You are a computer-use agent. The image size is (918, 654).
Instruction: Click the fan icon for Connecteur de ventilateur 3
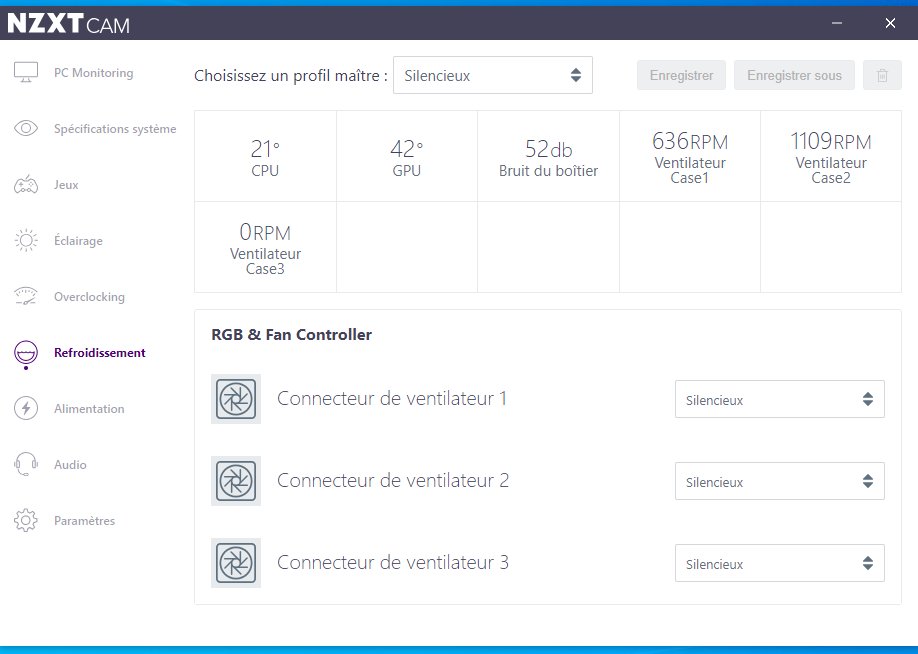236,563
